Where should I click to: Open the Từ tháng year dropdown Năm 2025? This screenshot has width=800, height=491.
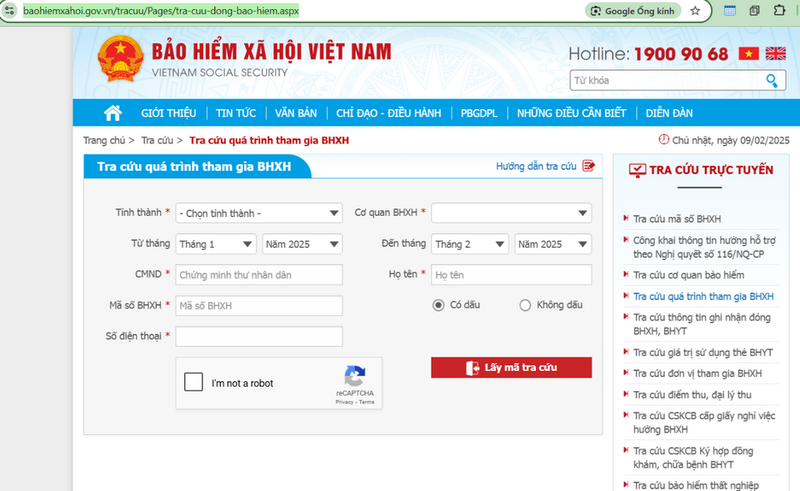(x=302, y=244)
